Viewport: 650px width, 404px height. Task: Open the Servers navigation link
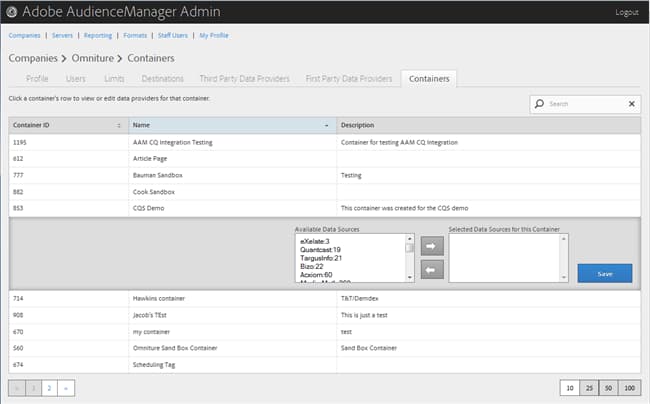(x=62, y=35)
